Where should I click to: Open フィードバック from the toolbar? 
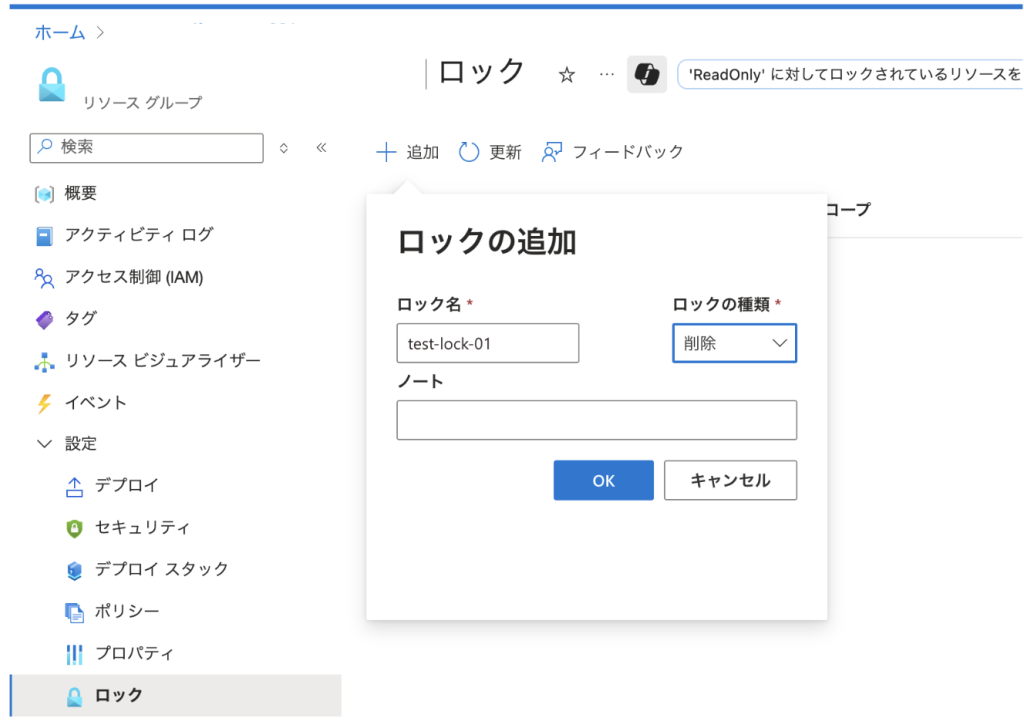[612, 152]
